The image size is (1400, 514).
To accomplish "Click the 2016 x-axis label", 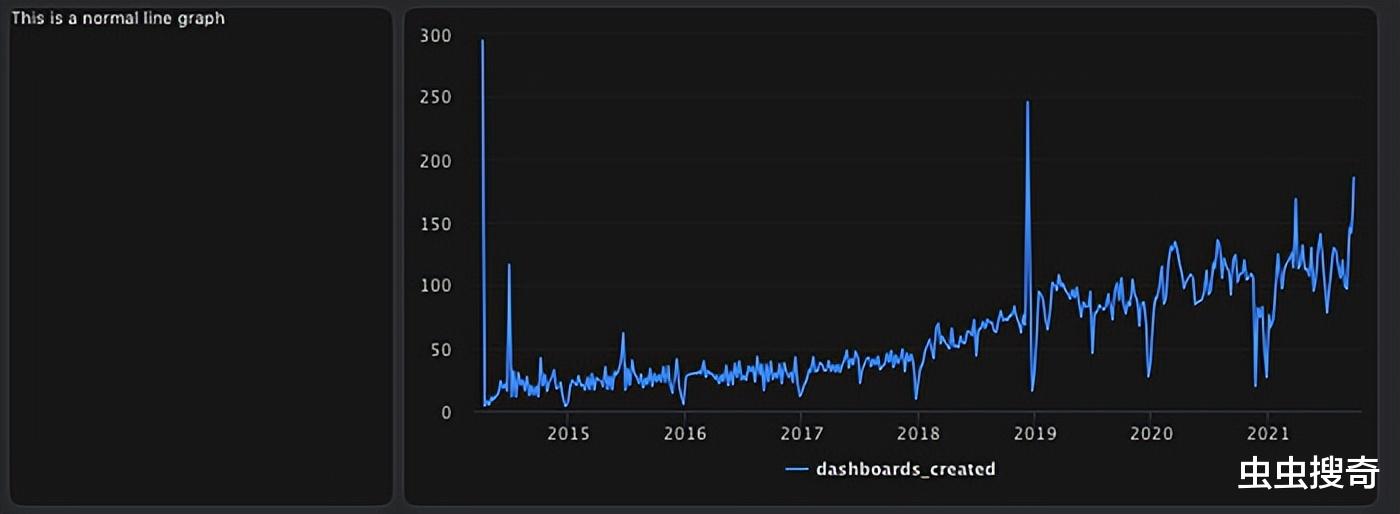I will [684, 434].
